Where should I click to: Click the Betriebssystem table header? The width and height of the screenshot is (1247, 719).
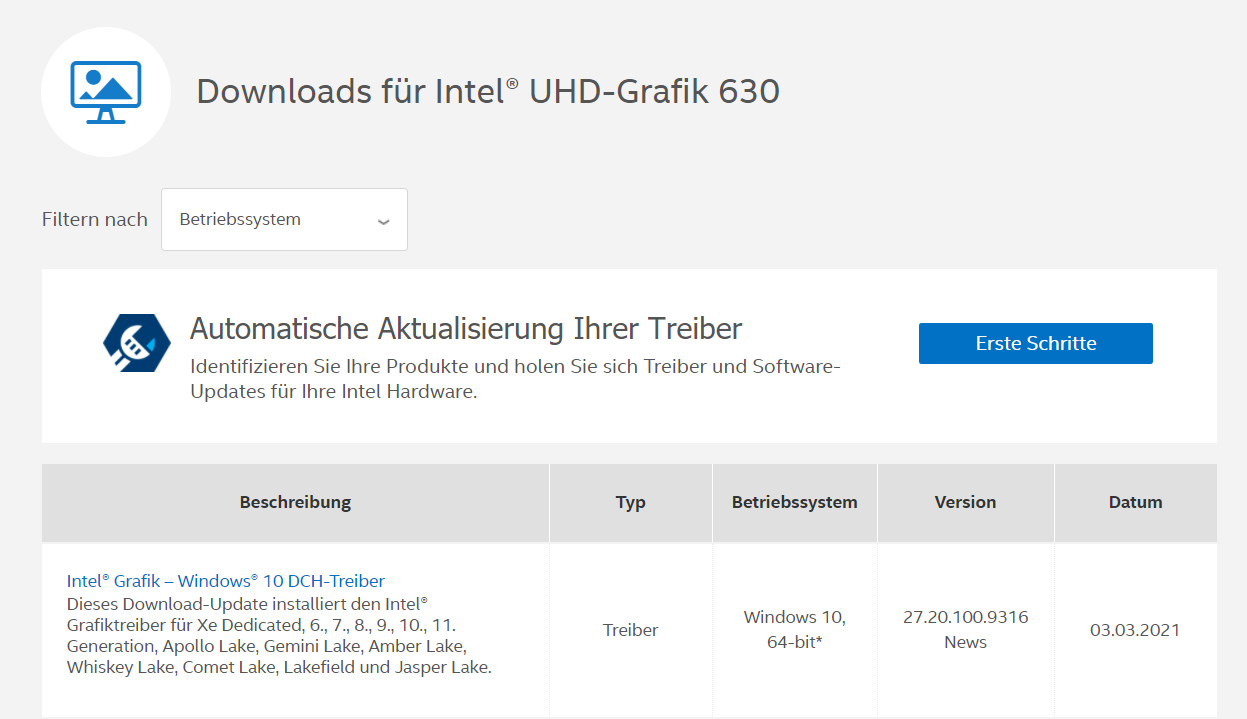coord(794,502)
